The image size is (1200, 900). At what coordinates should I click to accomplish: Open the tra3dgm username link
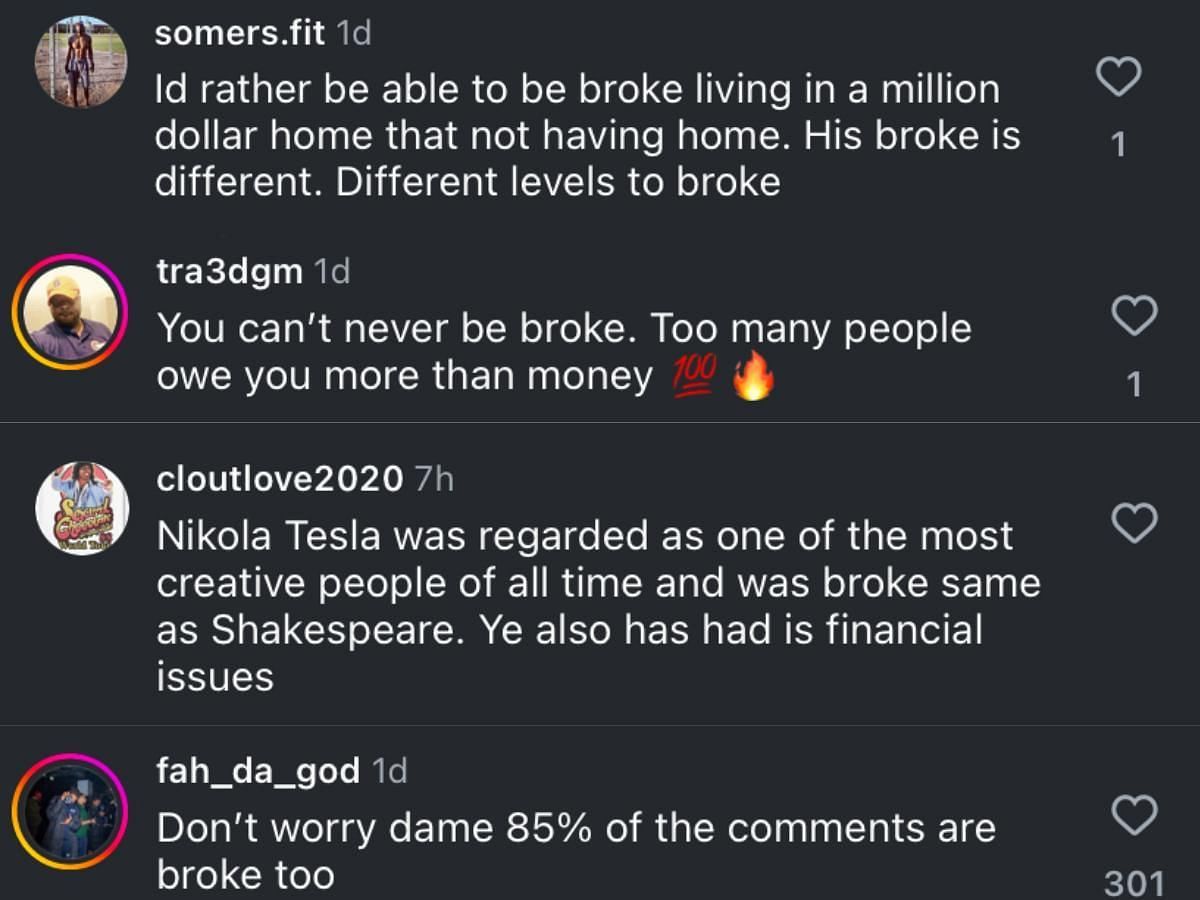coord(229,271)
